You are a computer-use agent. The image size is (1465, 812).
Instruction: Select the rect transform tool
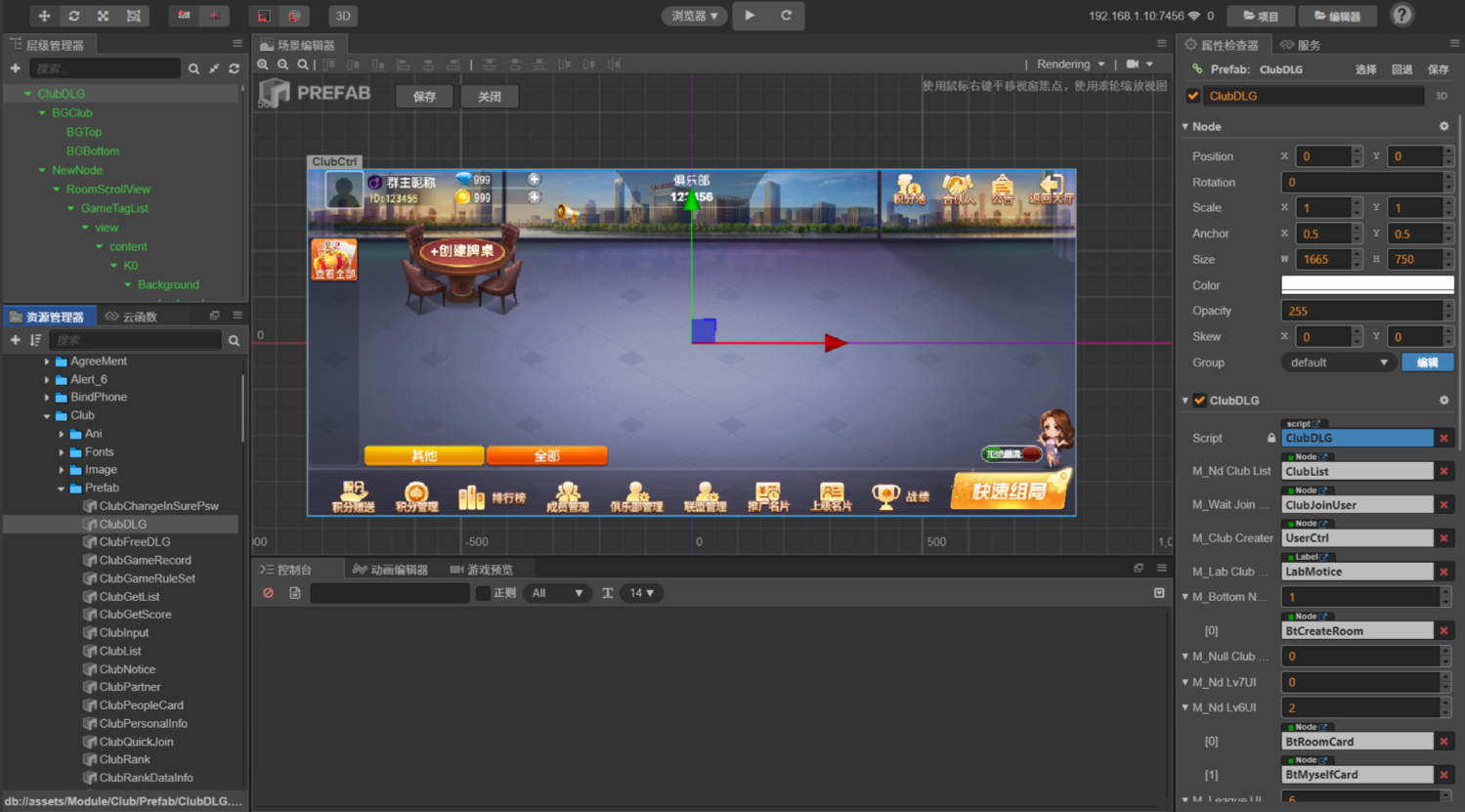click(x=134, y=16)
